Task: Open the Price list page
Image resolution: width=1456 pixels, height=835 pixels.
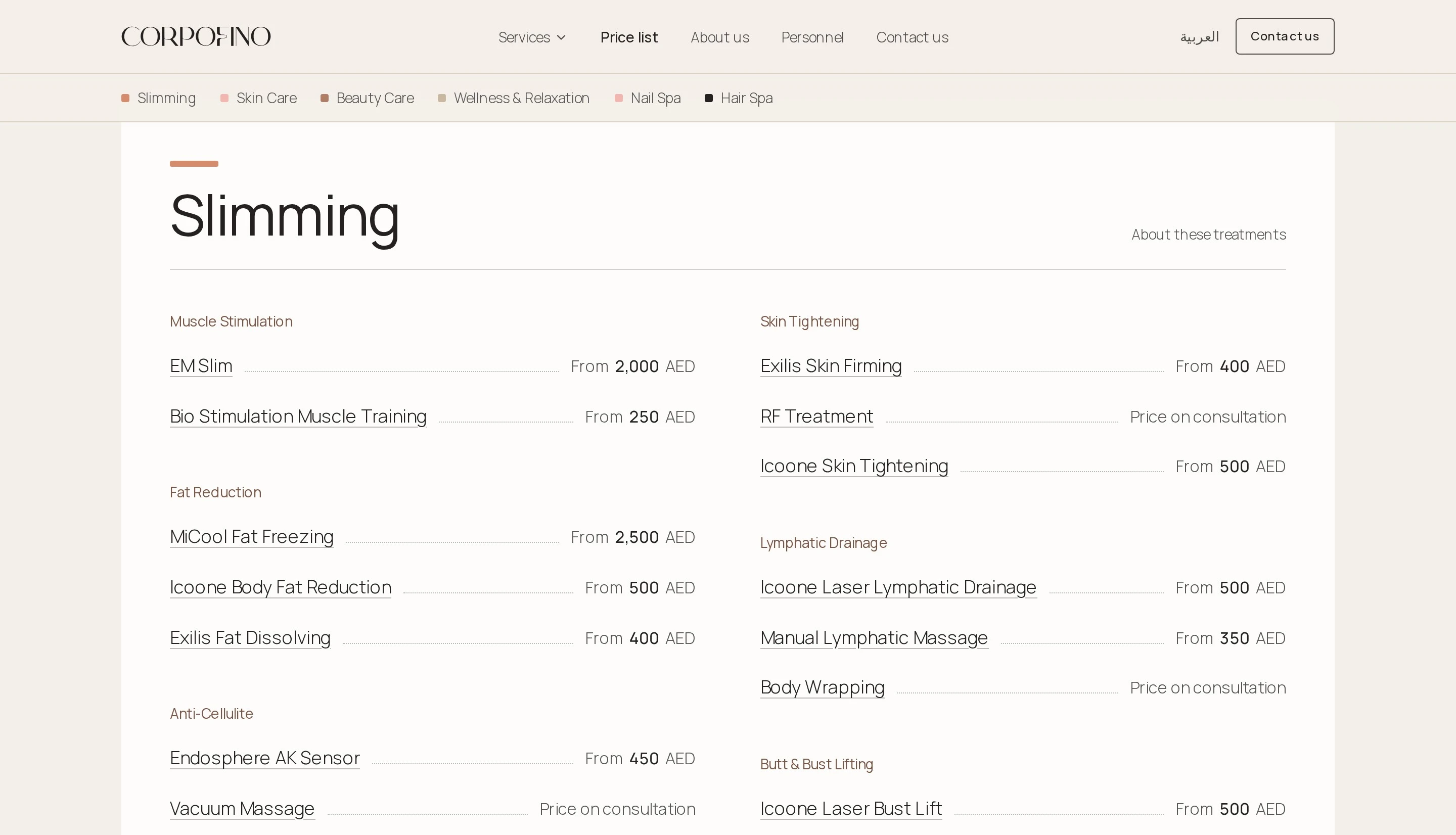Action: click(x=629, y=37)
